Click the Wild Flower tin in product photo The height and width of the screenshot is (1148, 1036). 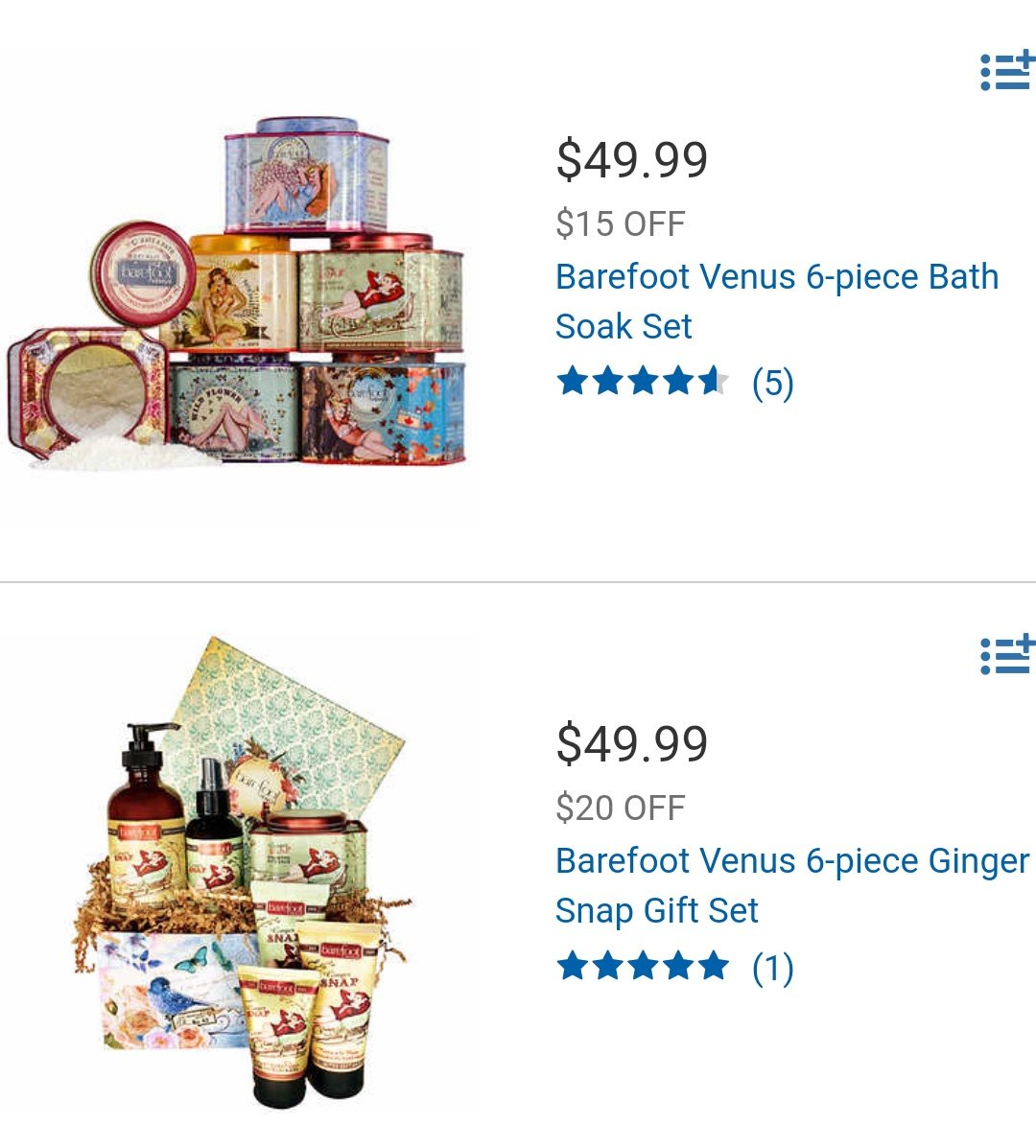(x=233, y=409)
